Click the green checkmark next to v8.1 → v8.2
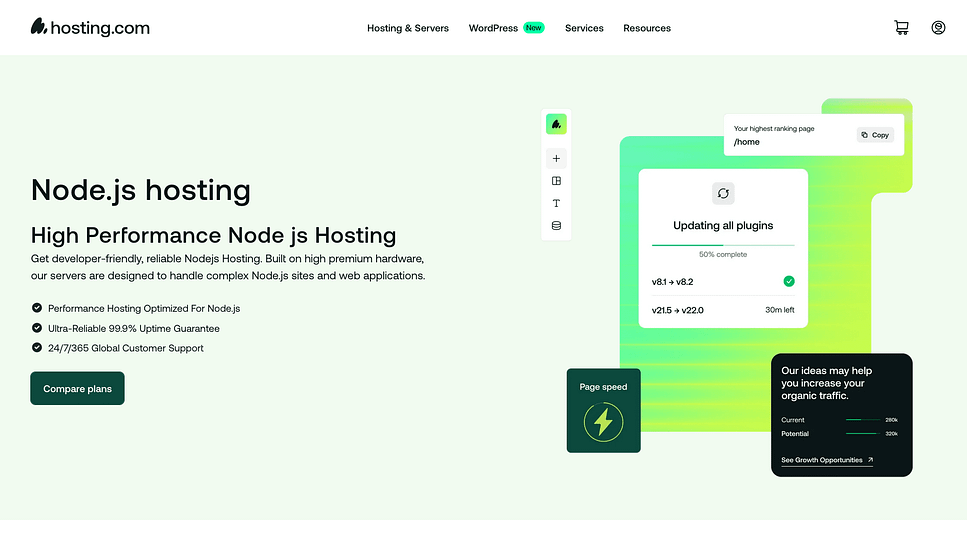This screenshot has height=538, width=967. coord(788,282)
